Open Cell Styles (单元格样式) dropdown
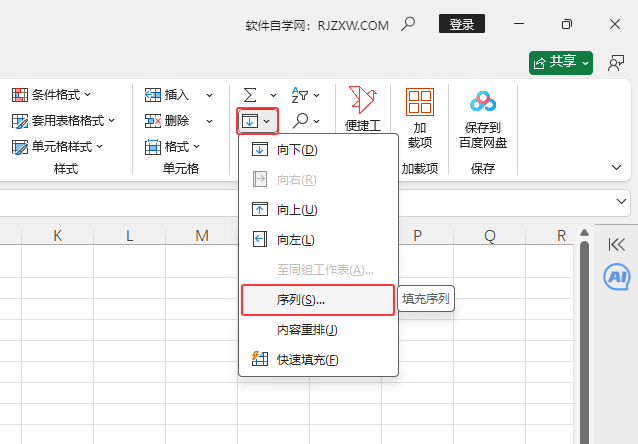 (x=57, y=147)
